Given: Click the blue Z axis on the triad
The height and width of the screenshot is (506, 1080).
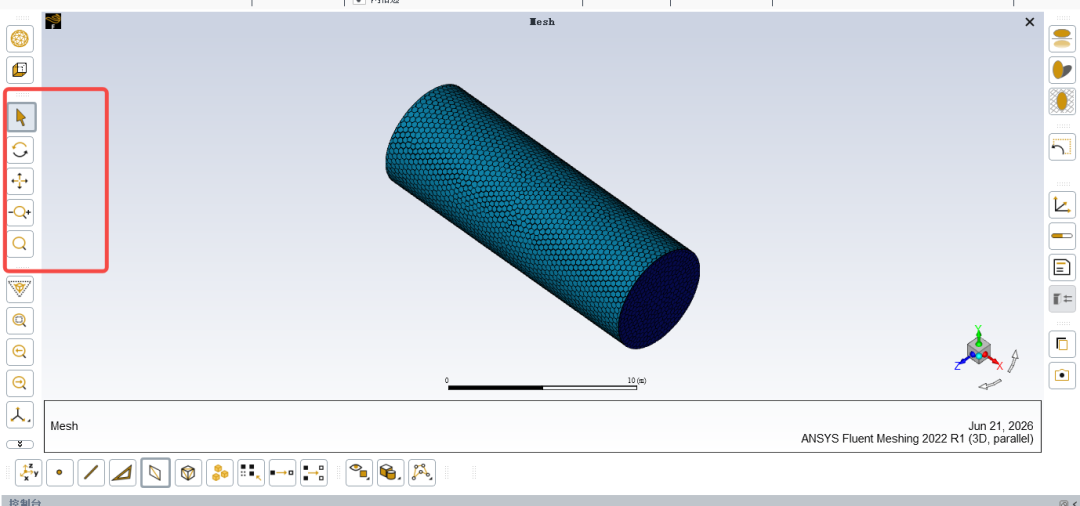Looking at the screenshot, I should (962, 363).
